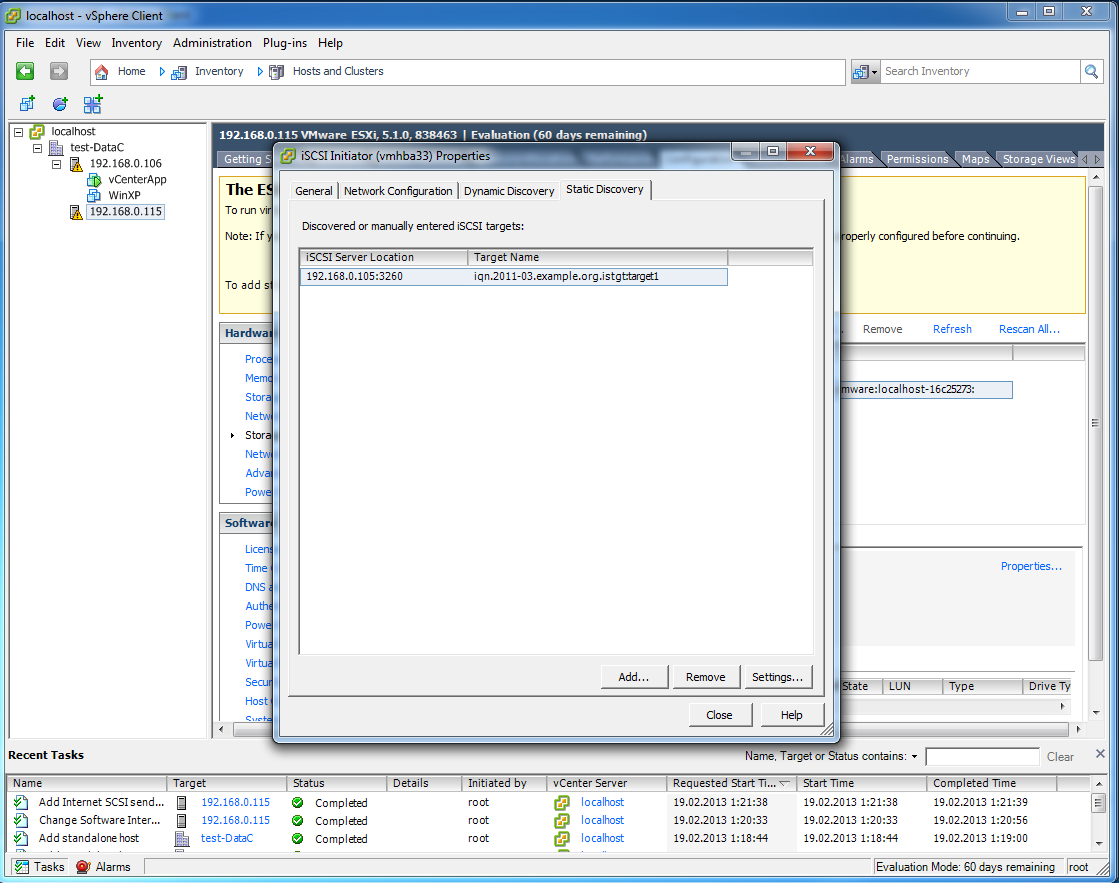Screen dimensions: 1119x883
Task: Click the Clear filter button
Action: point(1060,757)
